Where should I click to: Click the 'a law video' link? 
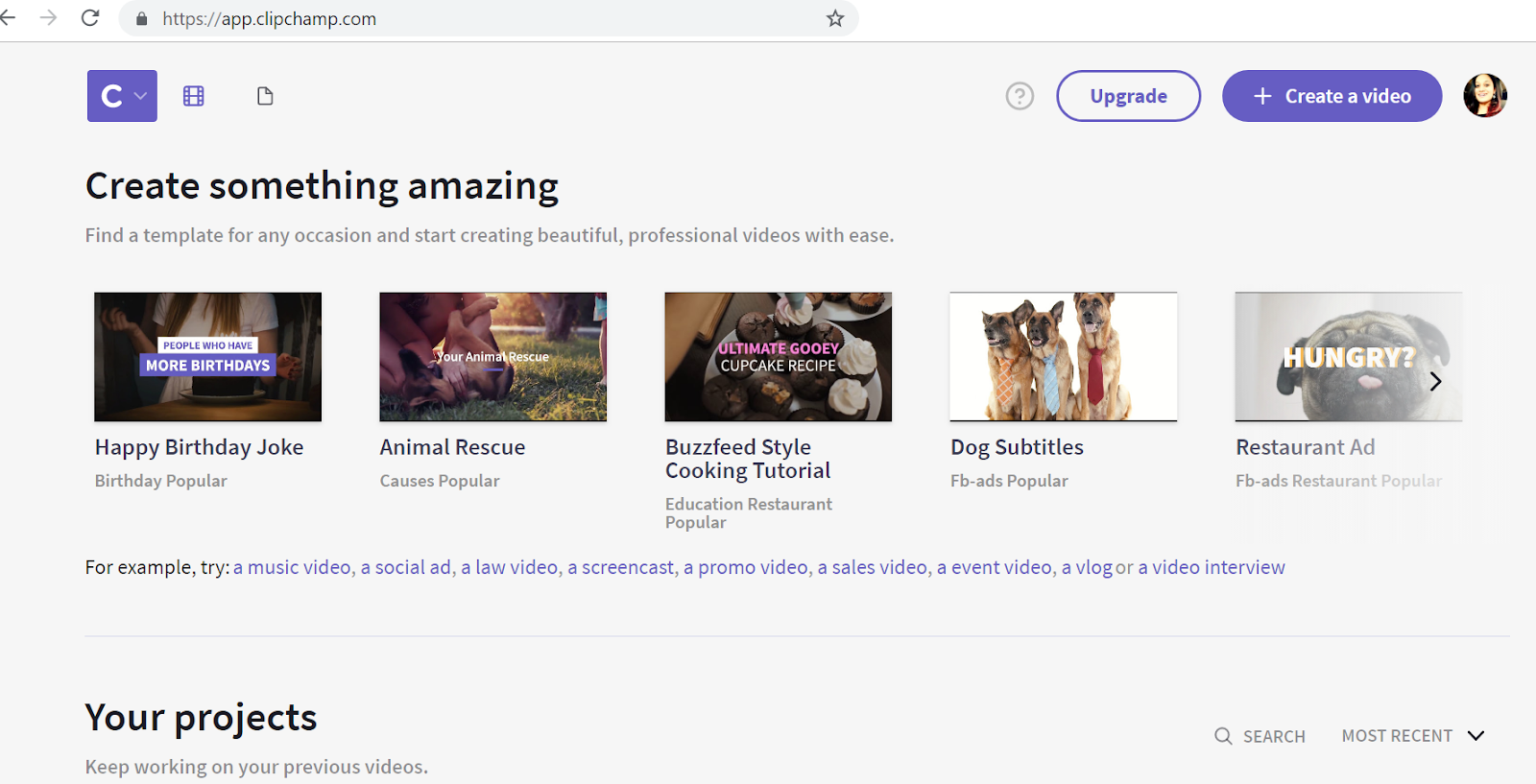(x=510, y=567)
